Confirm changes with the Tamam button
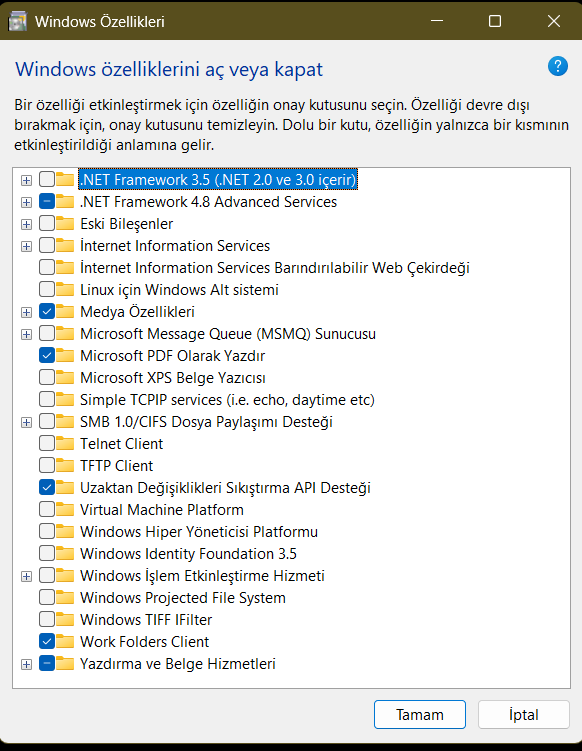The height and width of the screenshot is (751, 582). [420, 715]
